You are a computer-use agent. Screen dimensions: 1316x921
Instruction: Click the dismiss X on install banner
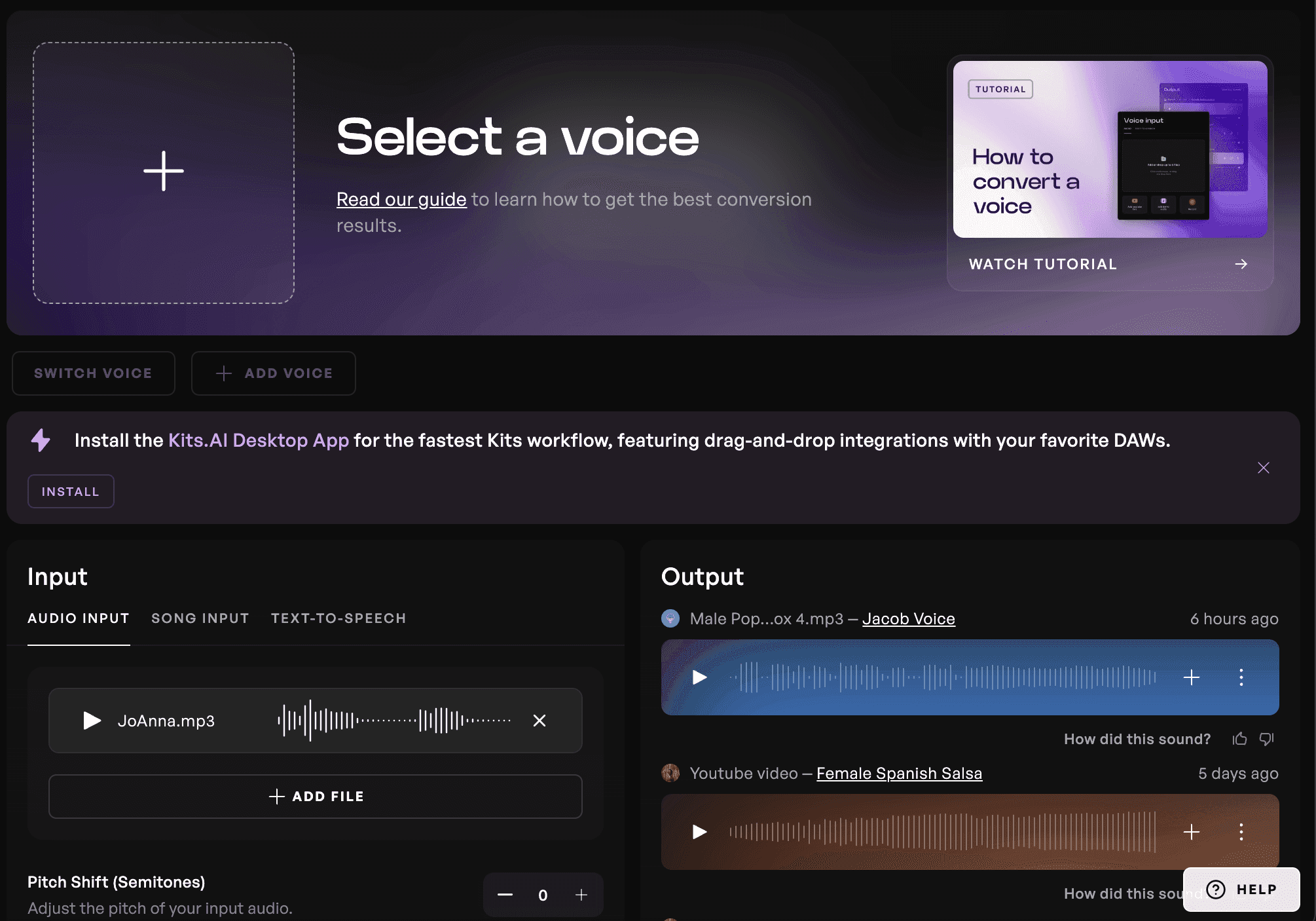(x=1263, y=467)
